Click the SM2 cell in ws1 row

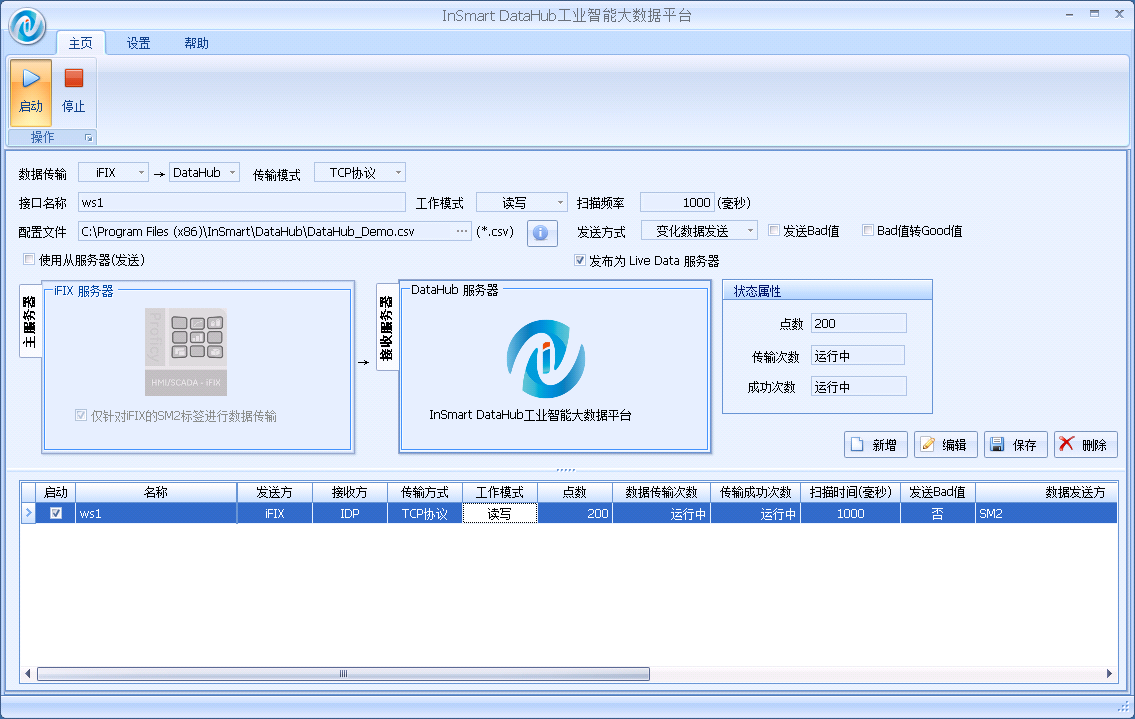1046,513
